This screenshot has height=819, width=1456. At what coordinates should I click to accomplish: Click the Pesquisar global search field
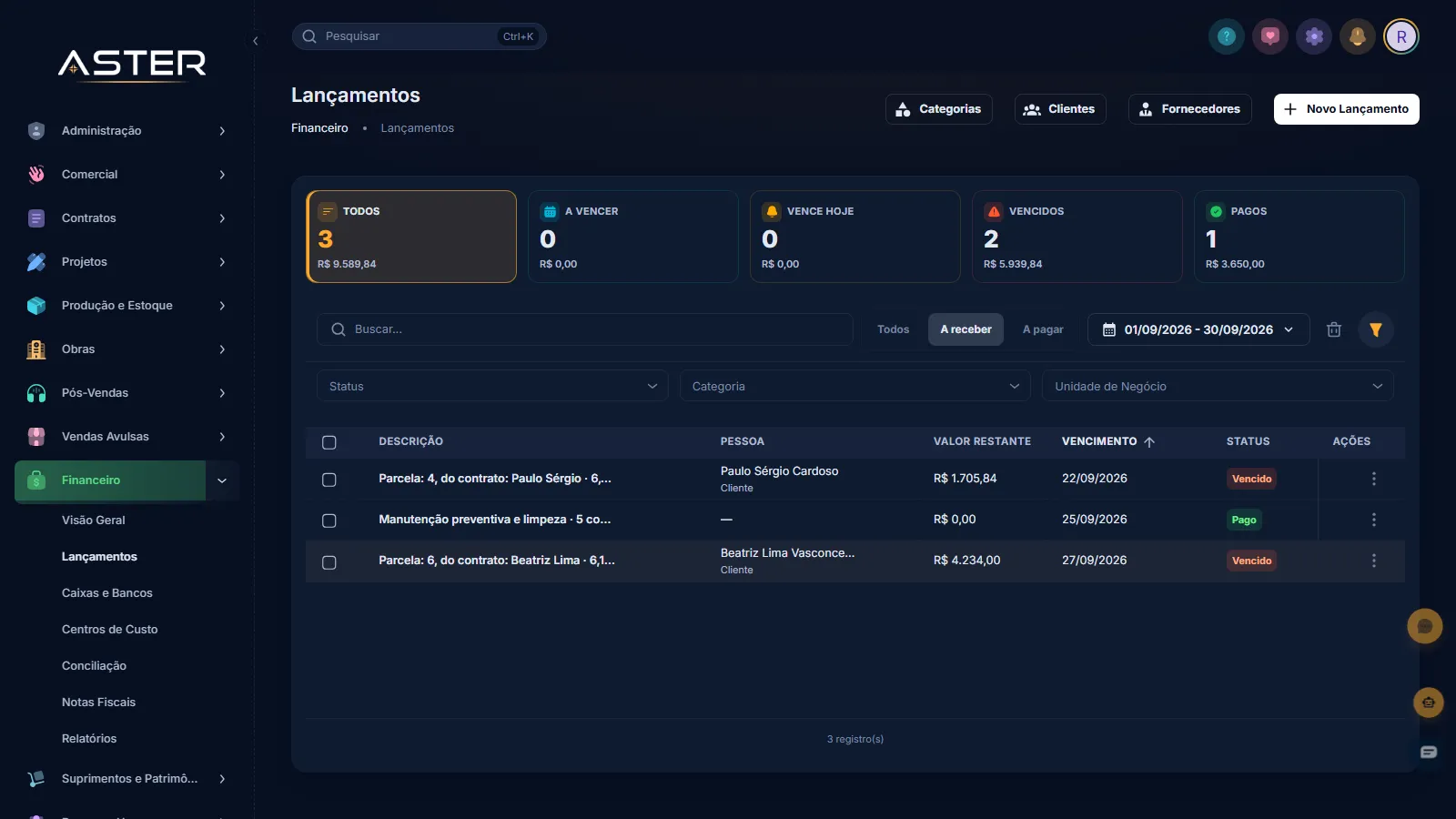coord(419,36)
